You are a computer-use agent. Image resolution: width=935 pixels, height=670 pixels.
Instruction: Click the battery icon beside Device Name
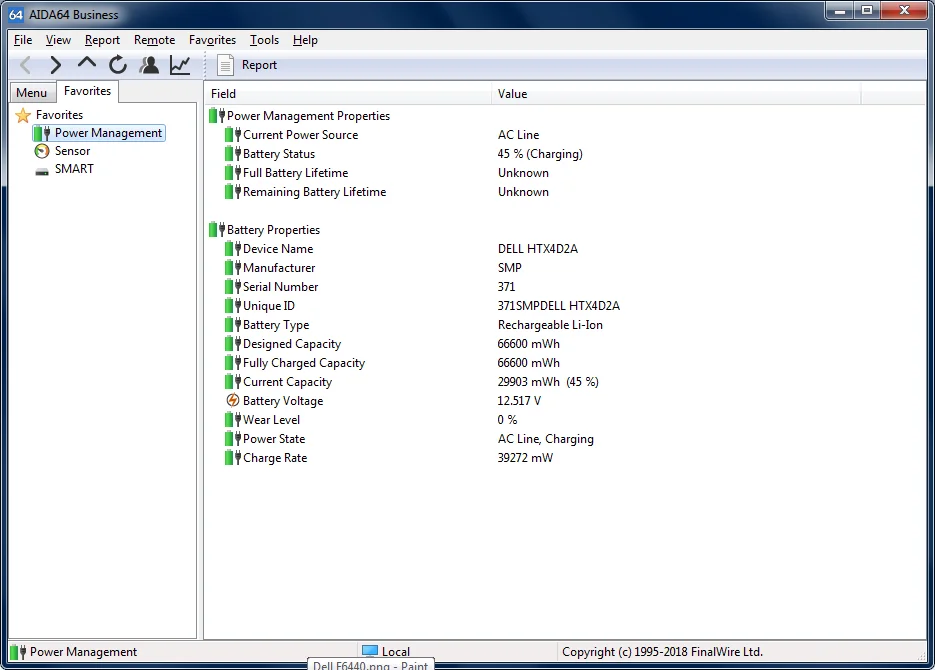click(233, 249)
